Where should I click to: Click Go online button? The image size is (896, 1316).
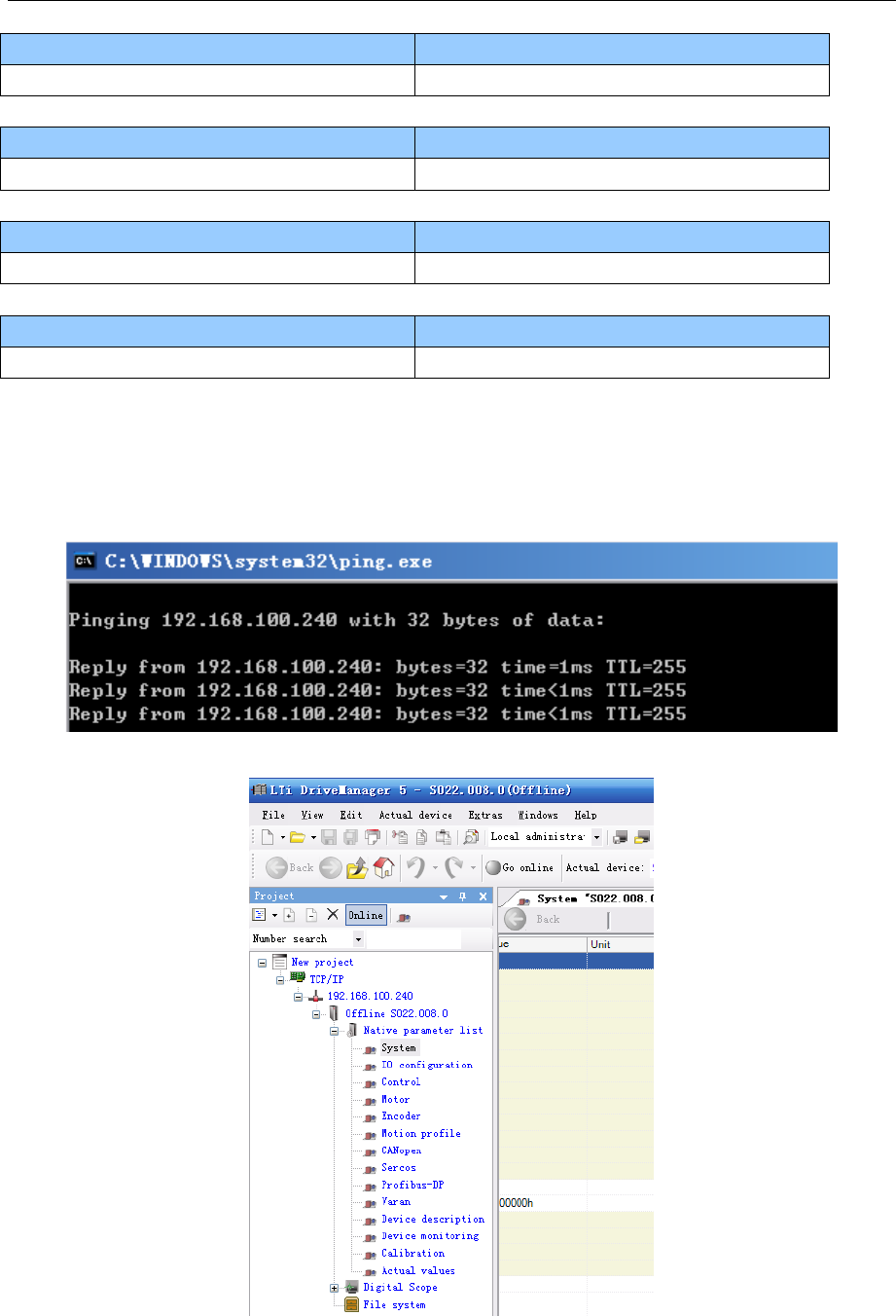click(x=520, y=867)
